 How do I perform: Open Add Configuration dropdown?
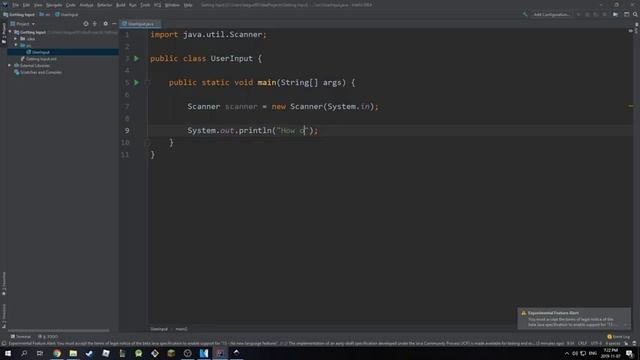(551, 14)
